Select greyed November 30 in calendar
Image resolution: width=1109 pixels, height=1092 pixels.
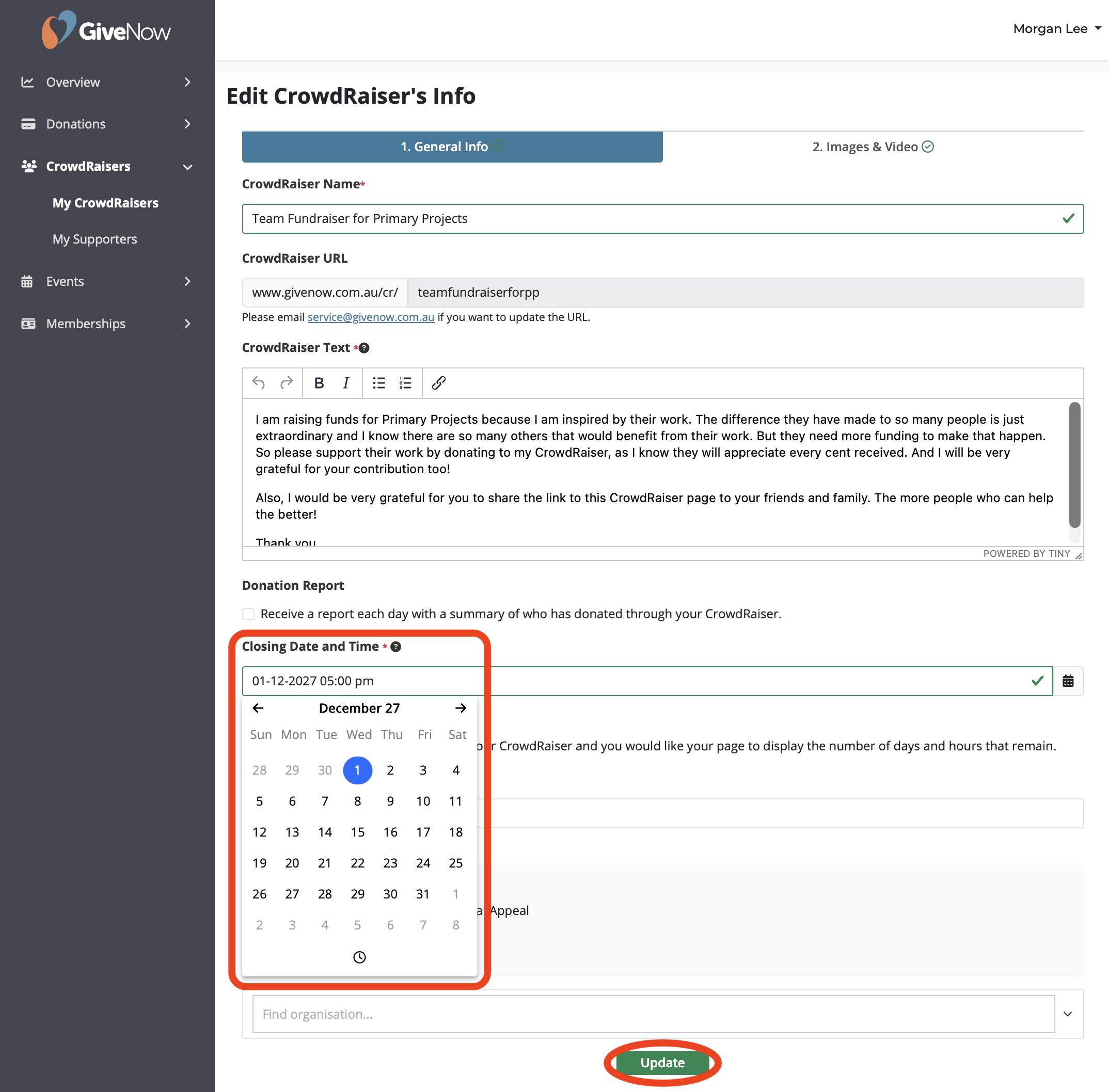point(325,770)
